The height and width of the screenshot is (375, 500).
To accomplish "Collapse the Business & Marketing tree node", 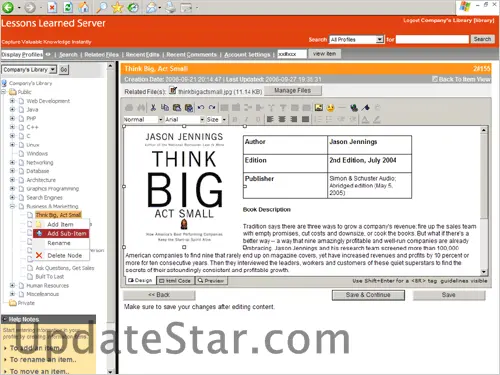I will (12, 206).
